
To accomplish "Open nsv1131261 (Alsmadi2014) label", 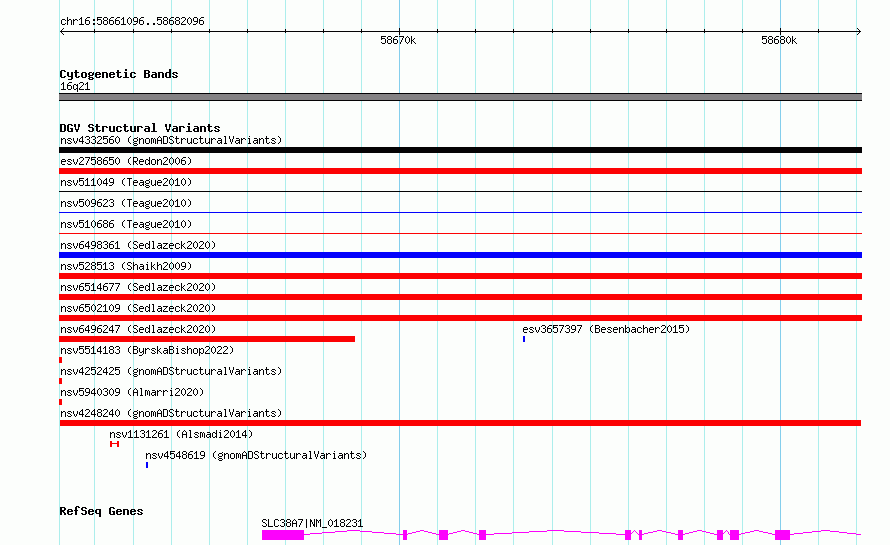I will coord(181,434).
